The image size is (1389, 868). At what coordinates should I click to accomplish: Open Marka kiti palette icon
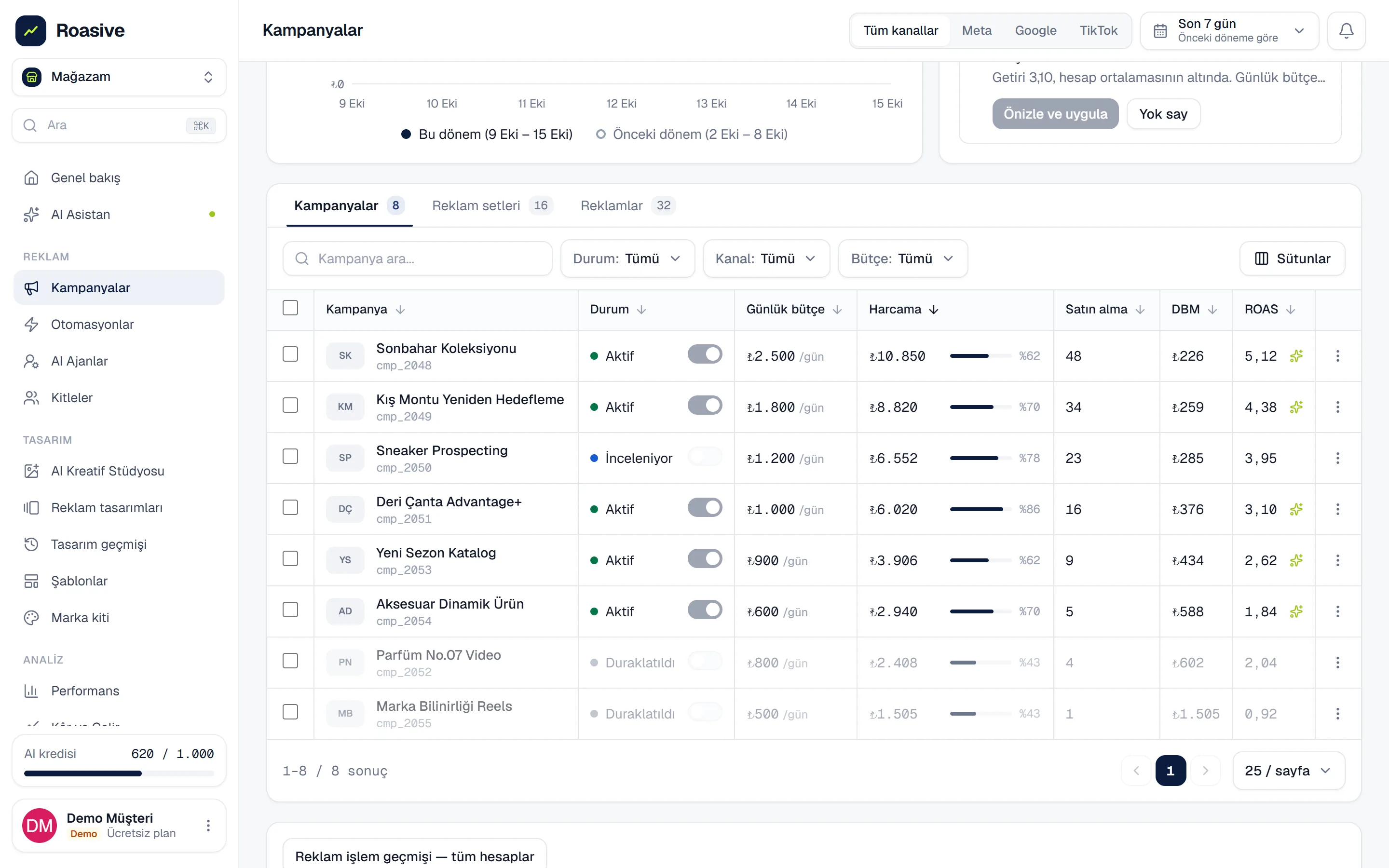pos(31,618)
